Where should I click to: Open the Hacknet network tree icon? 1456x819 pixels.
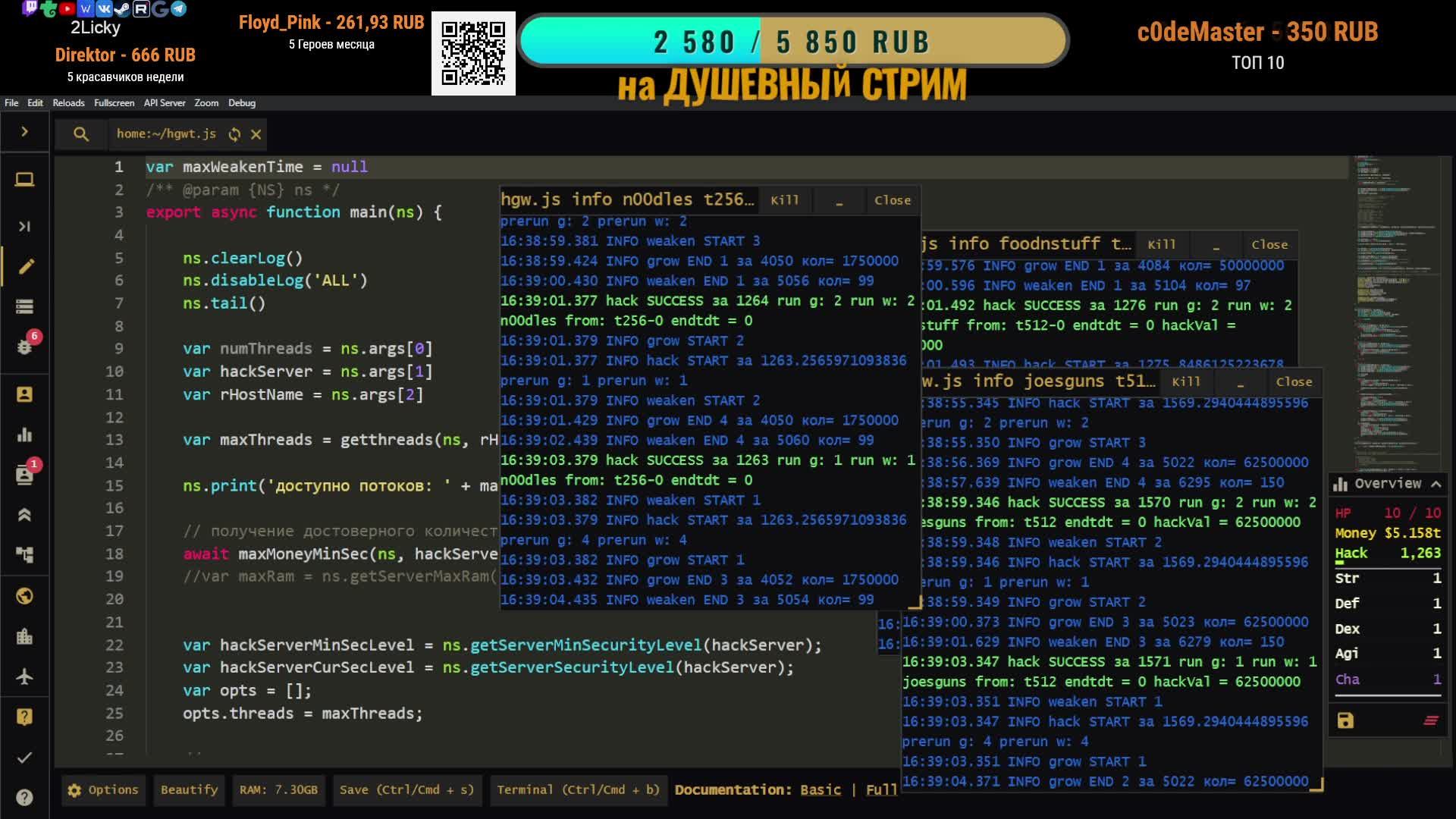point(24,556)
